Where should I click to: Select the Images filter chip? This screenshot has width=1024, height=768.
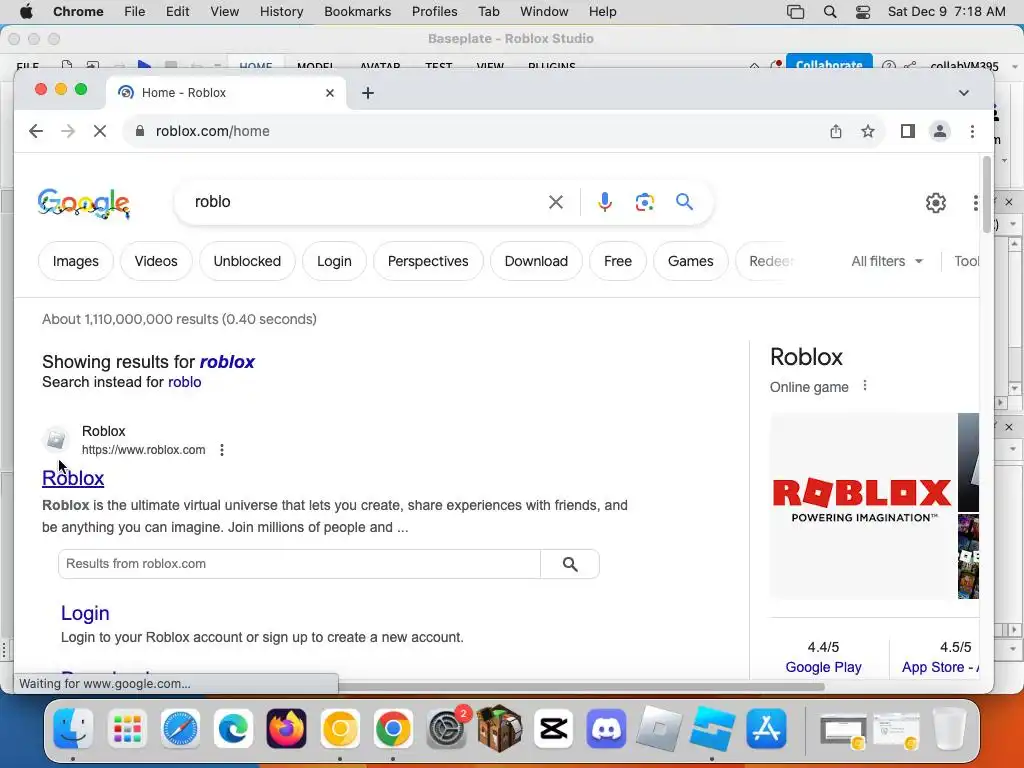tap(76, 261)
